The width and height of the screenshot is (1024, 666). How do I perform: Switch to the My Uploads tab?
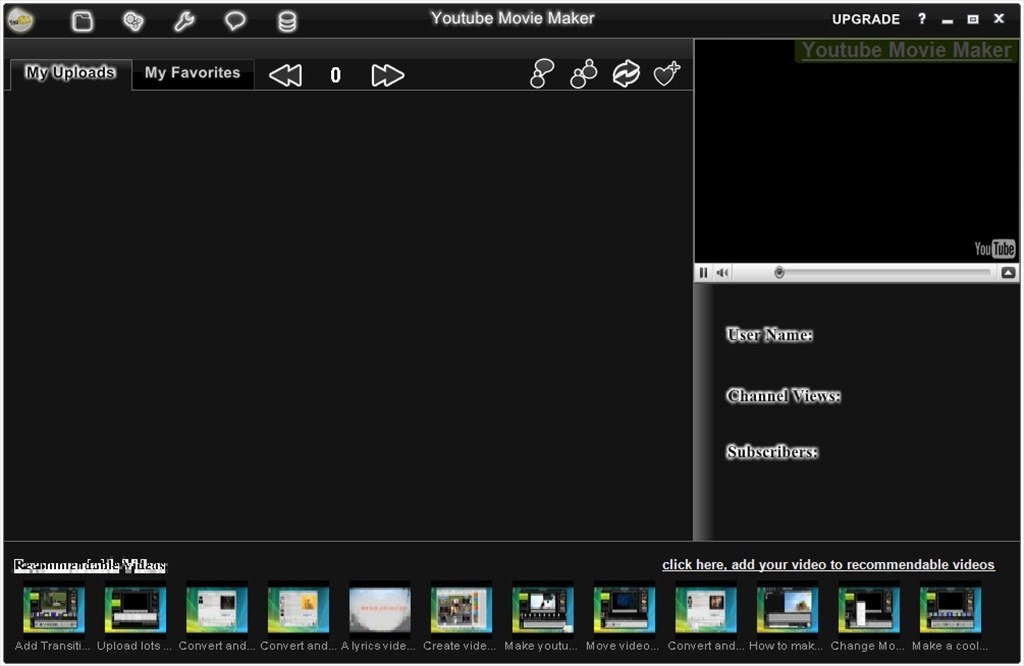(71, 72)
